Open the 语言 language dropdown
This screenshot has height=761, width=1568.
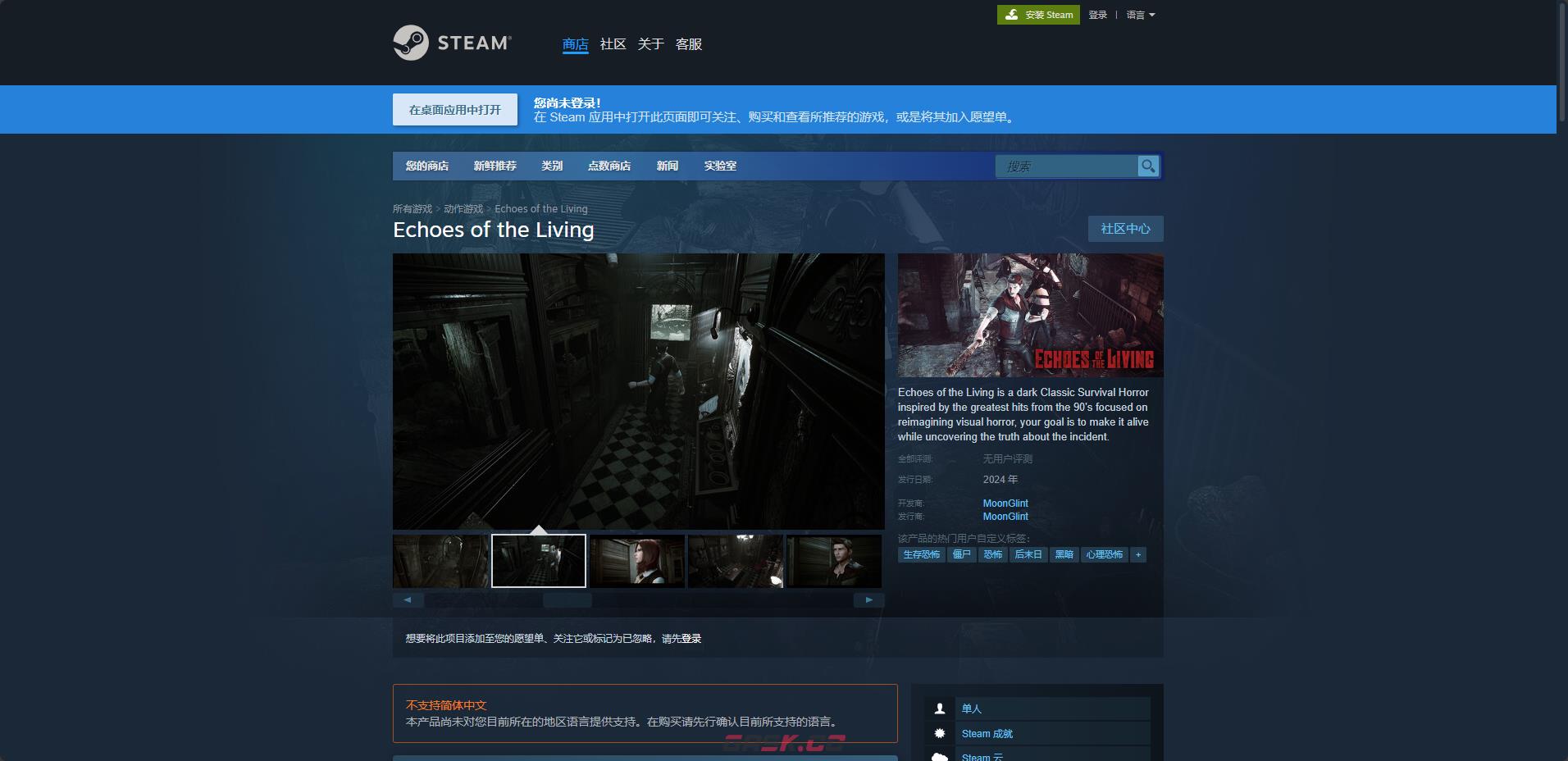click(x=1140, y=15)
